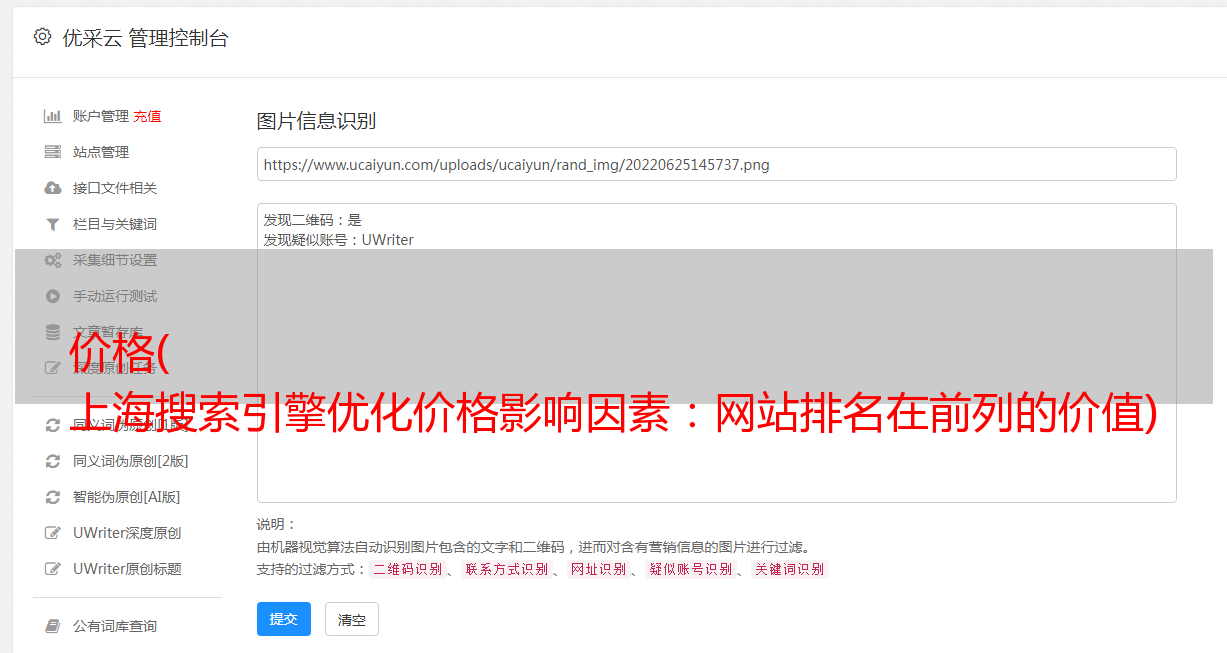
Task: Open 同义词伪原创[2版] via its refresh icon
Action: [x=53, y=461]
